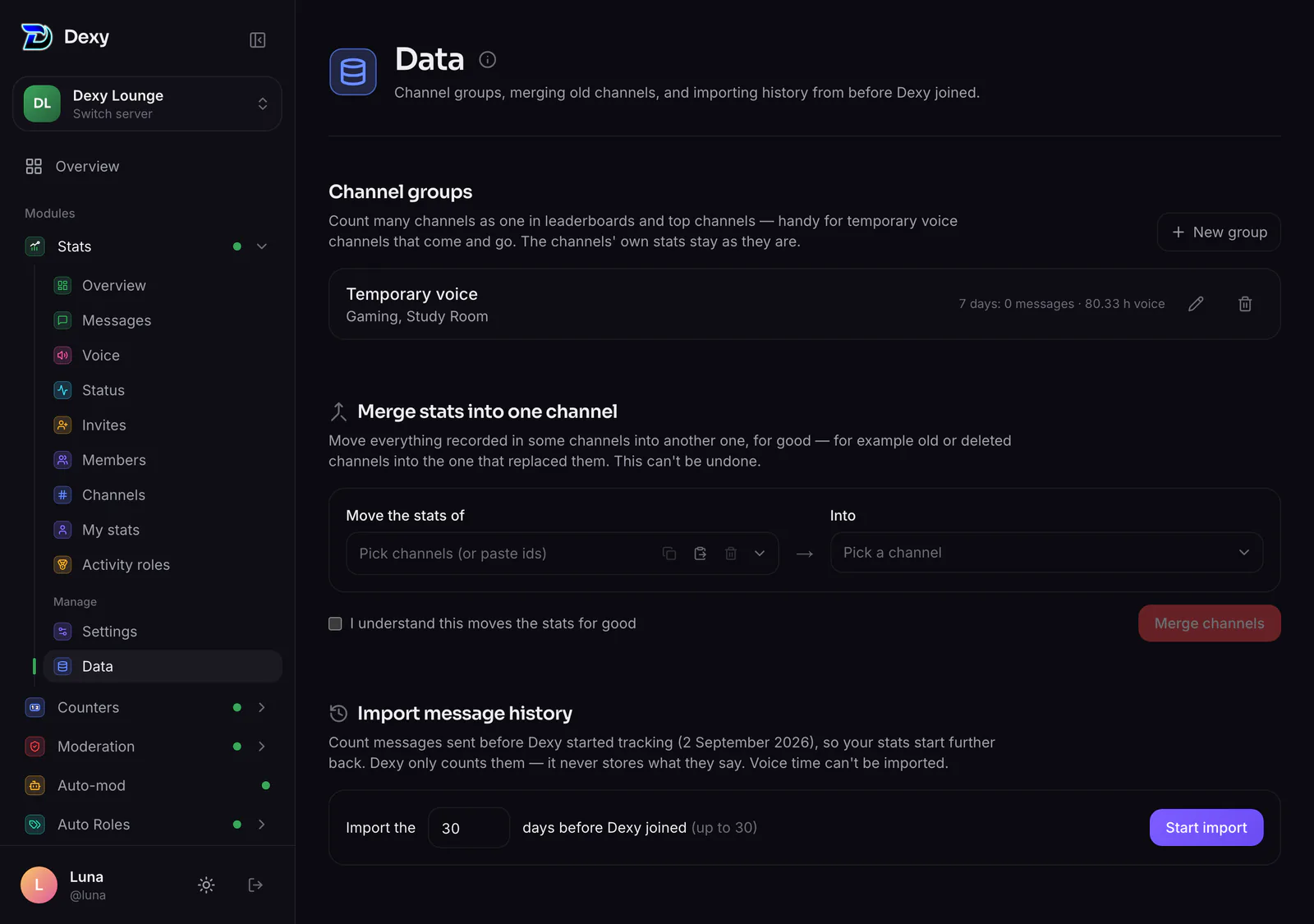The height and width of the screenshot is (924, 1314).
Task: Open Activity roles page
Action: pos(163,565)
